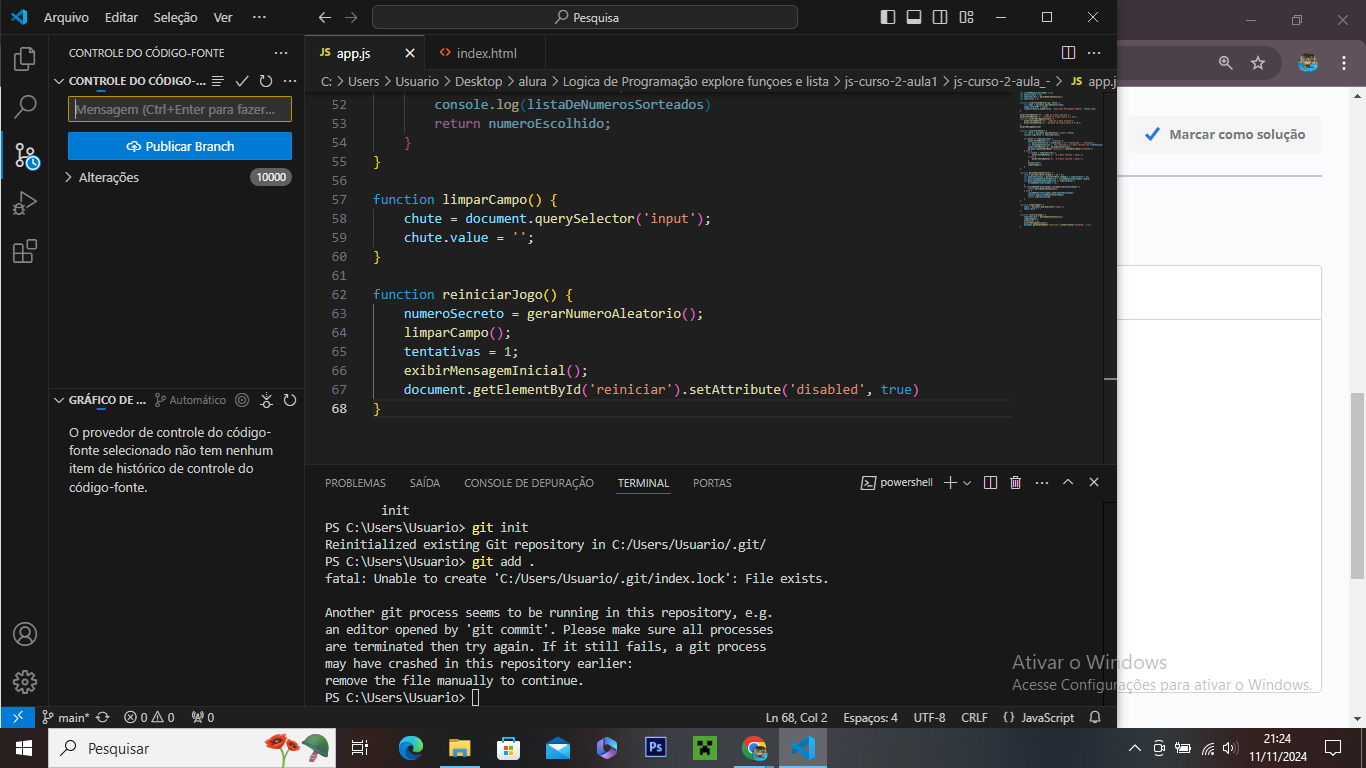
Task: Switch to the PROBLEMAS panel tab
Action: [x=355, y=483]
